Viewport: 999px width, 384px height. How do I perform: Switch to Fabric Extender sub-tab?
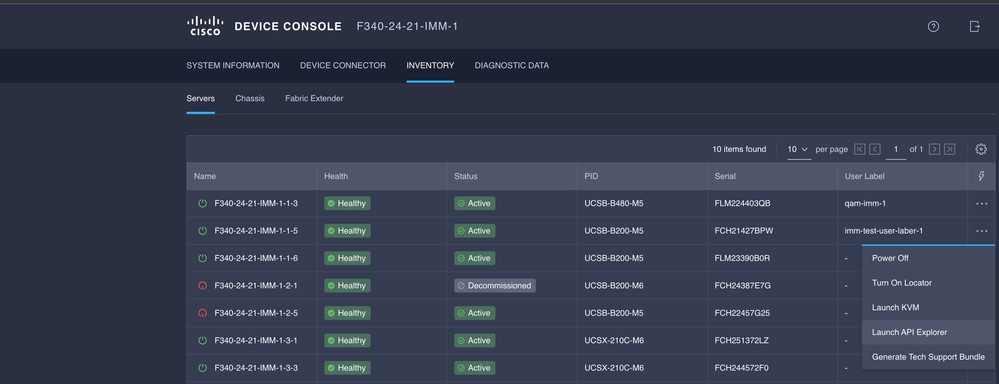click(x=314, y=99)
